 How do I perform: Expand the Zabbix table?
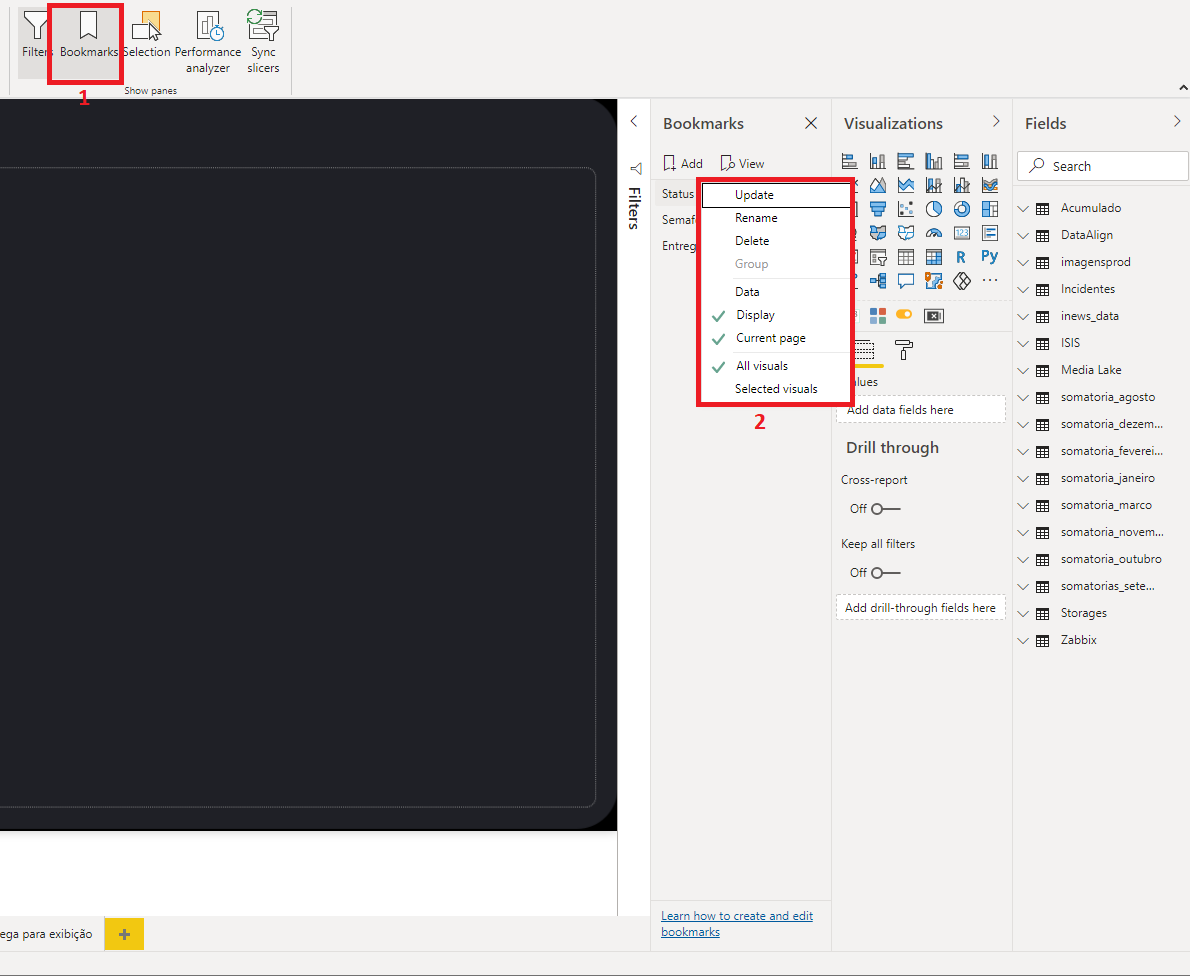click(x=1023, y=641)
